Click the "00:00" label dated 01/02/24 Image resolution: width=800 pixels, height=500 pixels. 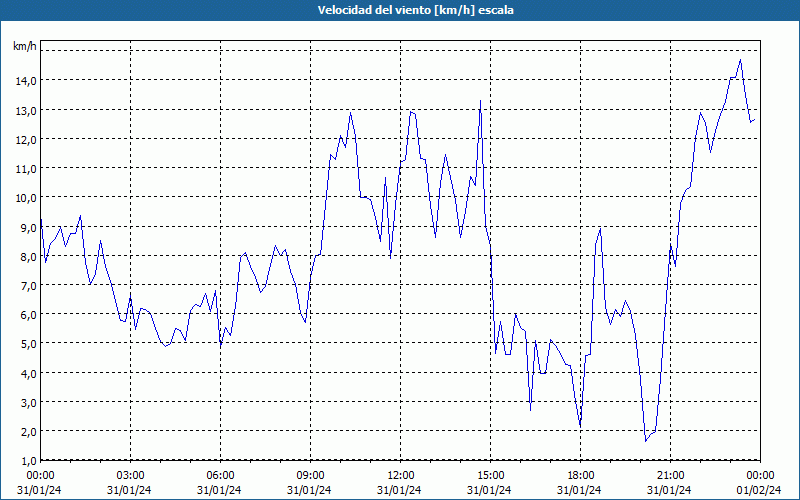point(760,476)
